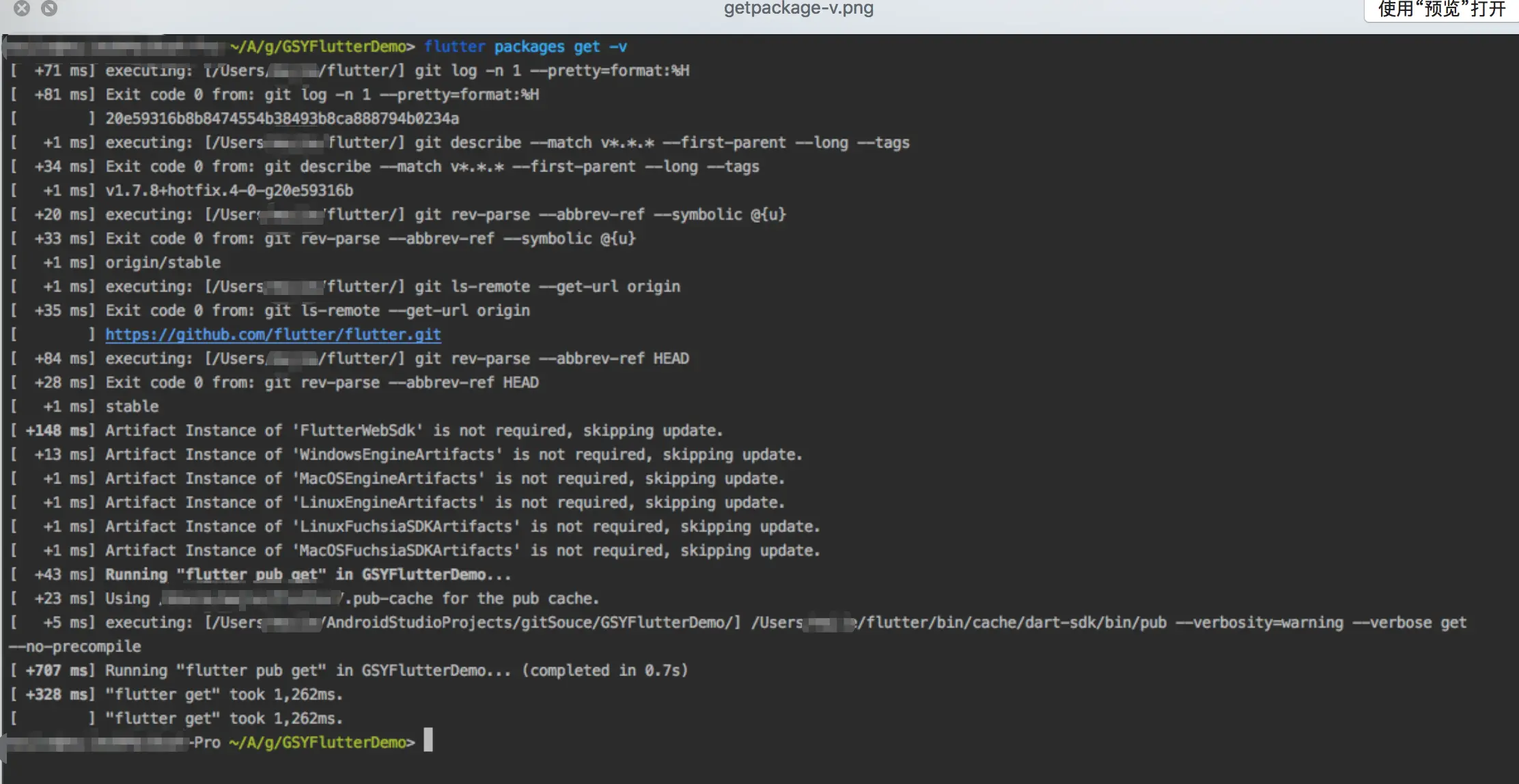This screenshot has width=1519, height=784.
Task: Close the Quick Look preview window
Action: (x=22, y=8)
